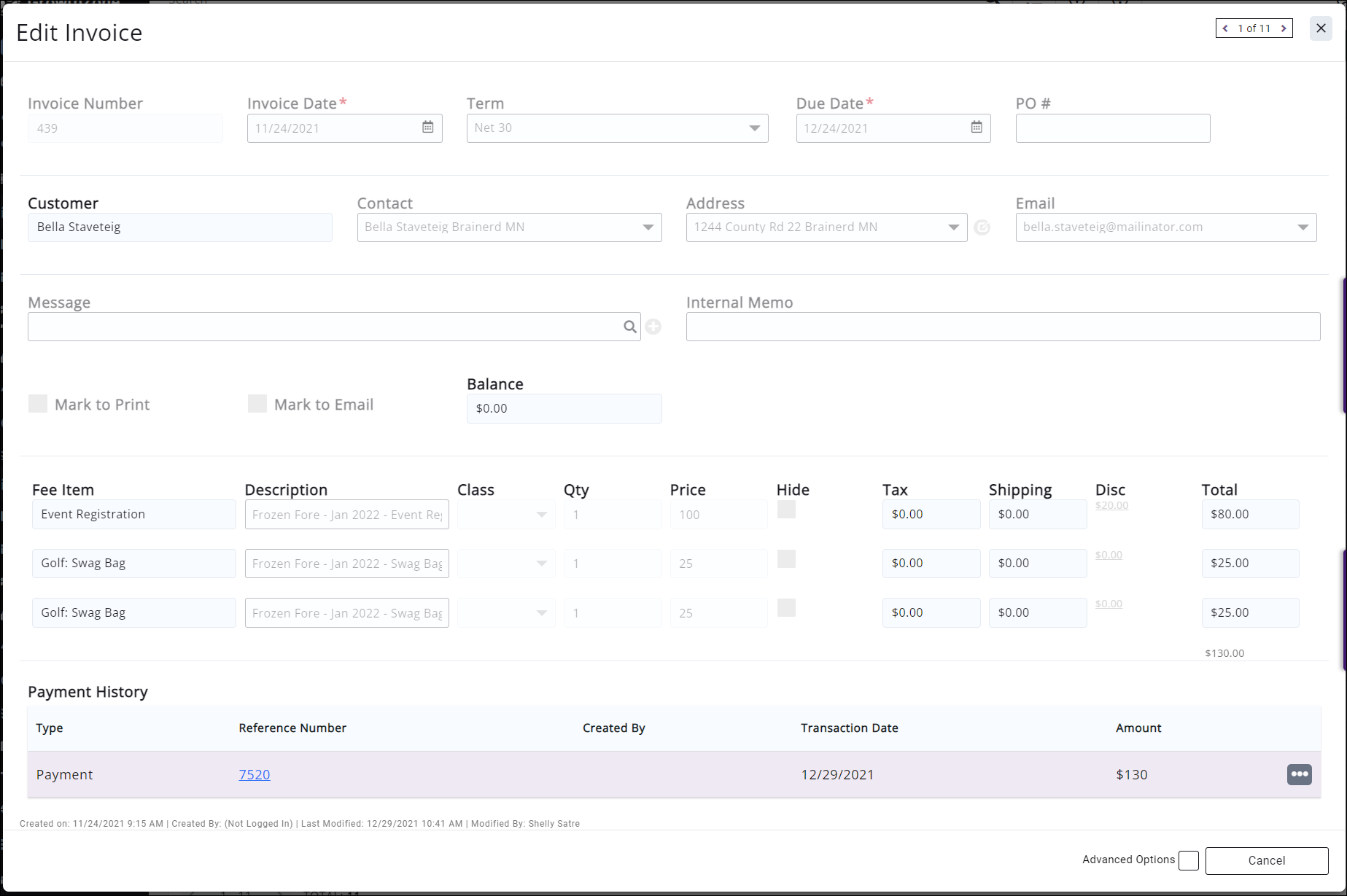Screen dimensions: 1347x896
Task: Open the Contact dropdown
Action: [x=648, y=227]
